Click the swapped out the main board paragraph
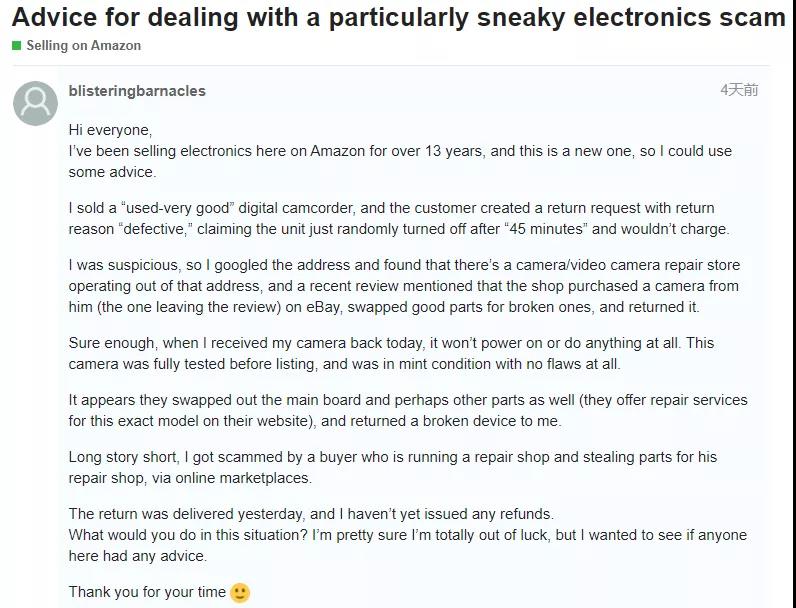Image resolution: width=796 pixels, height=608 pixels. [x=408, y=410]
